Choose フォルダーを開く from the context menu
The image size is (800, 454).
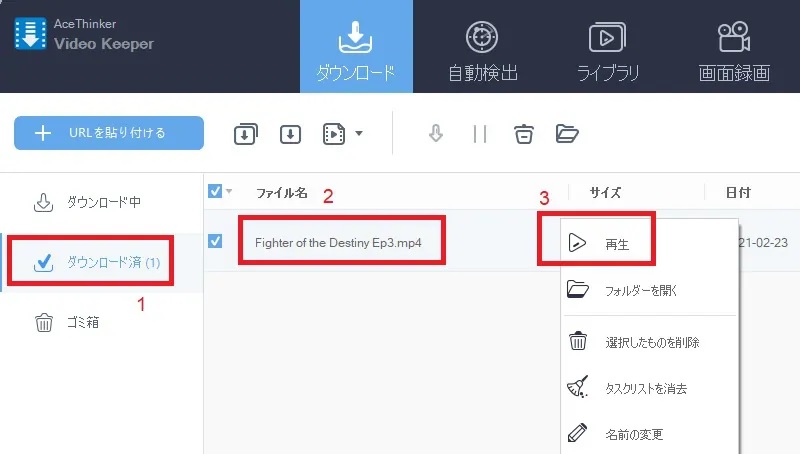(649, 291)
